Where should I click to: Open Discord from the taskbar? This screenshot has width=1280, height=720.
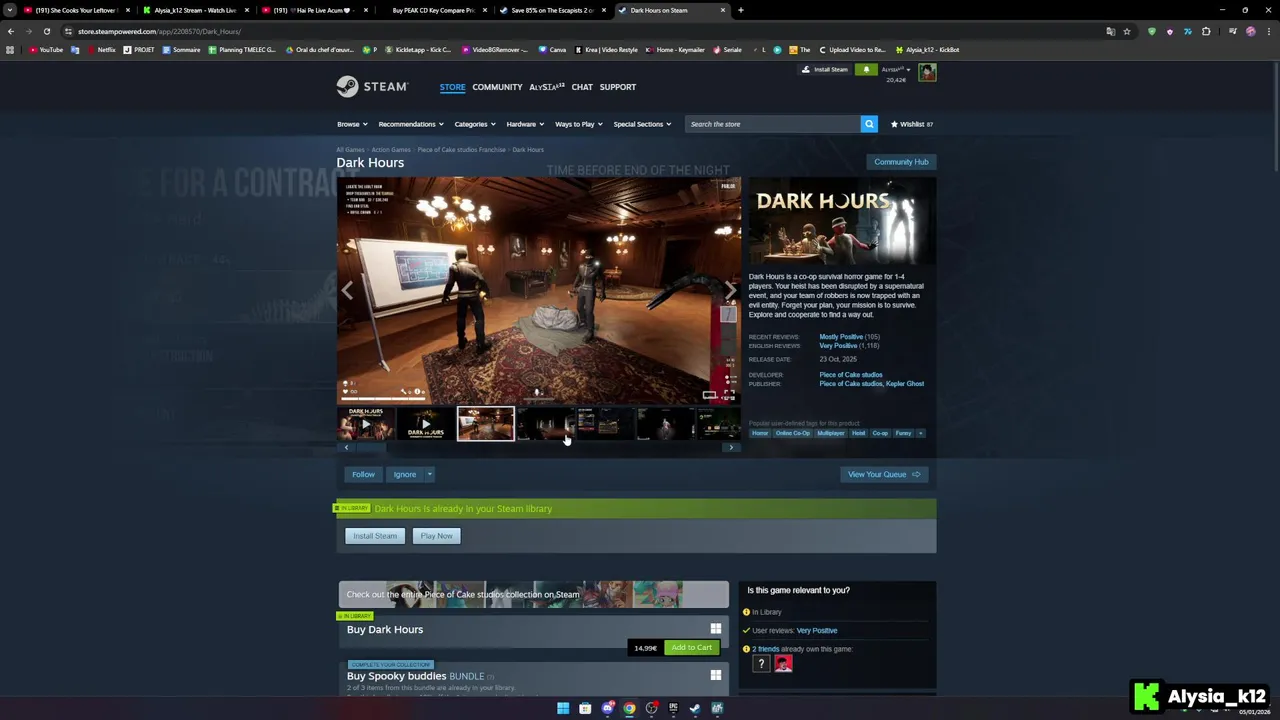coord(607,708)
